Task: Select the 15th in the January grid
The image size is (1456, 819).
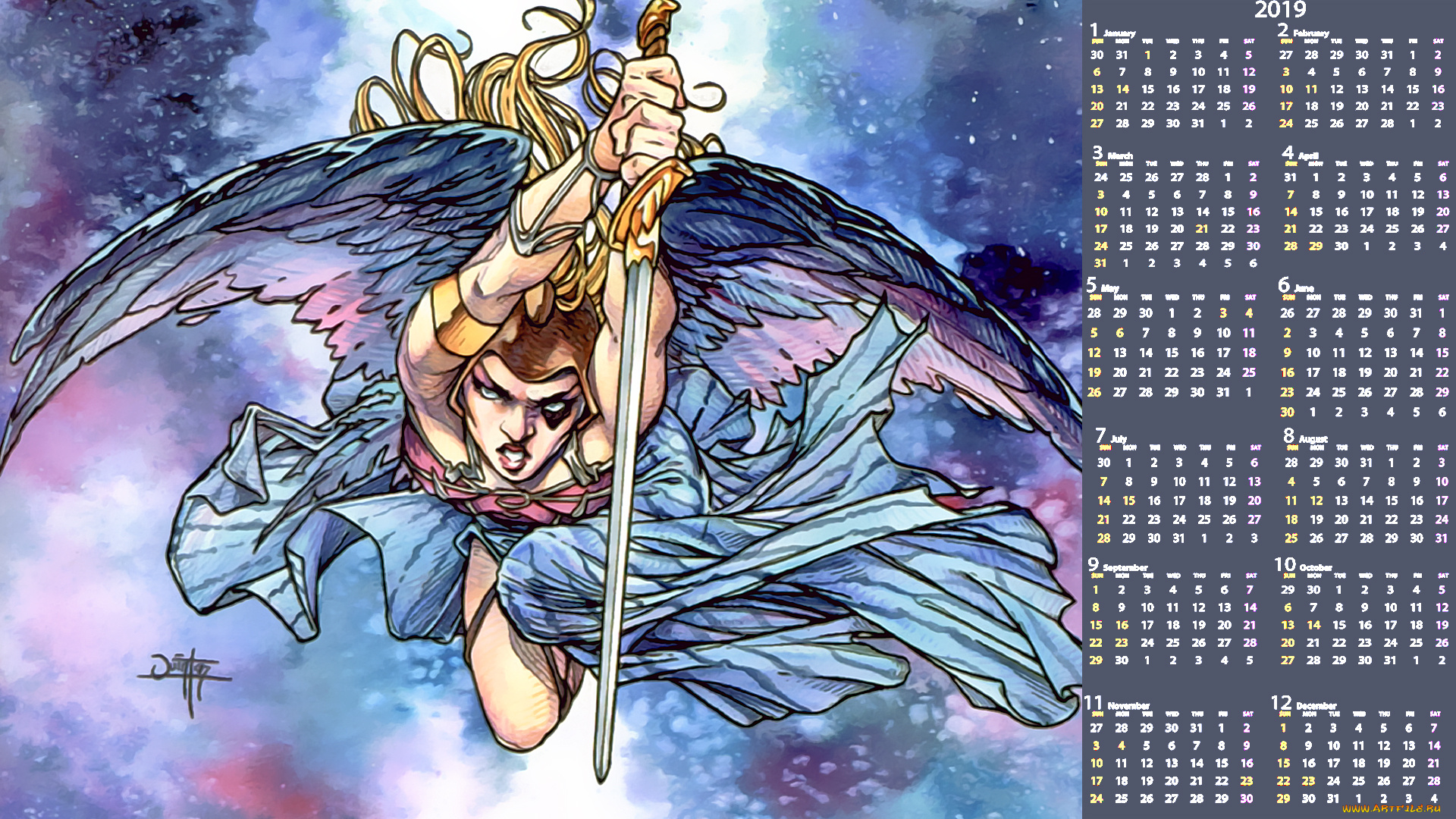Action: [x=1147, y=89]
